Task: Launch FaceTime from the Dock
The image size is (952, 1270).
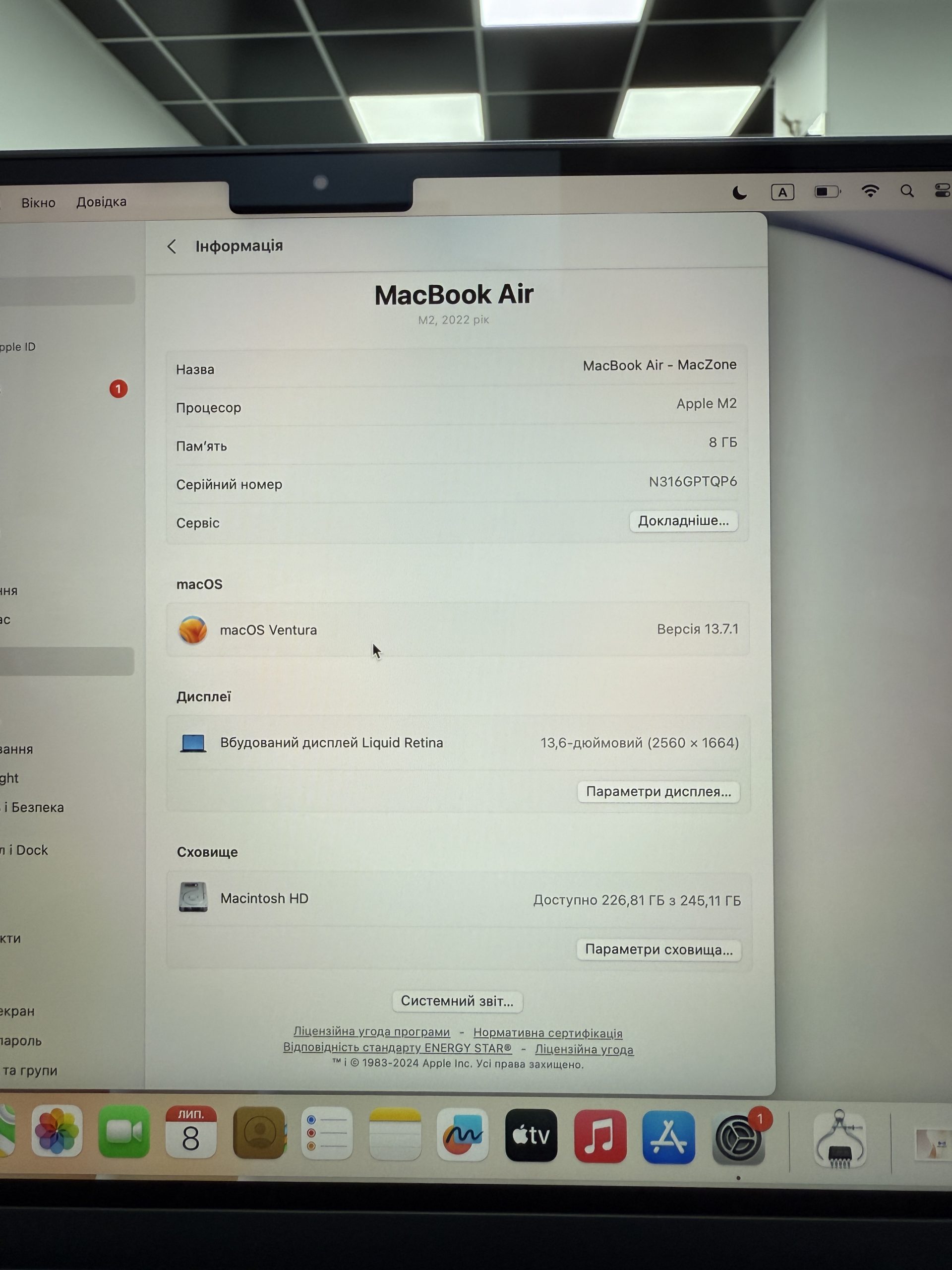Action: [124, 1132]
